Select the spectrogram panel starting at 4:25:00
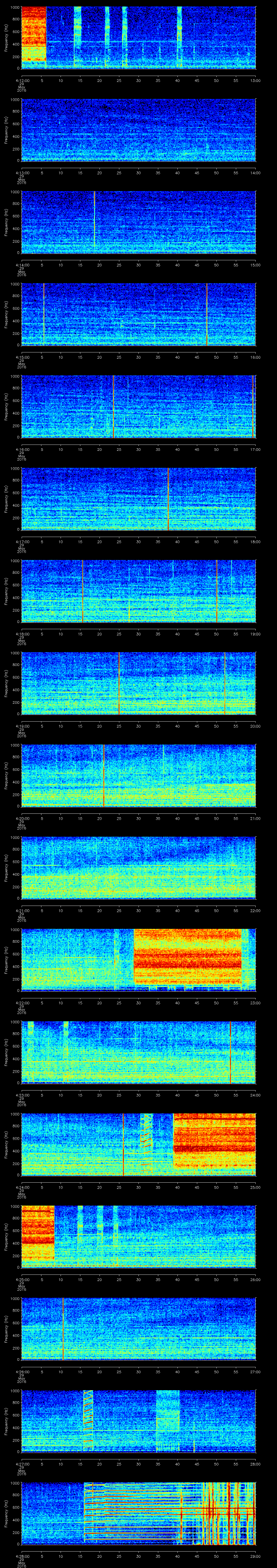The height and width of the screenshot is (1568, 277). click(138, 1237)
